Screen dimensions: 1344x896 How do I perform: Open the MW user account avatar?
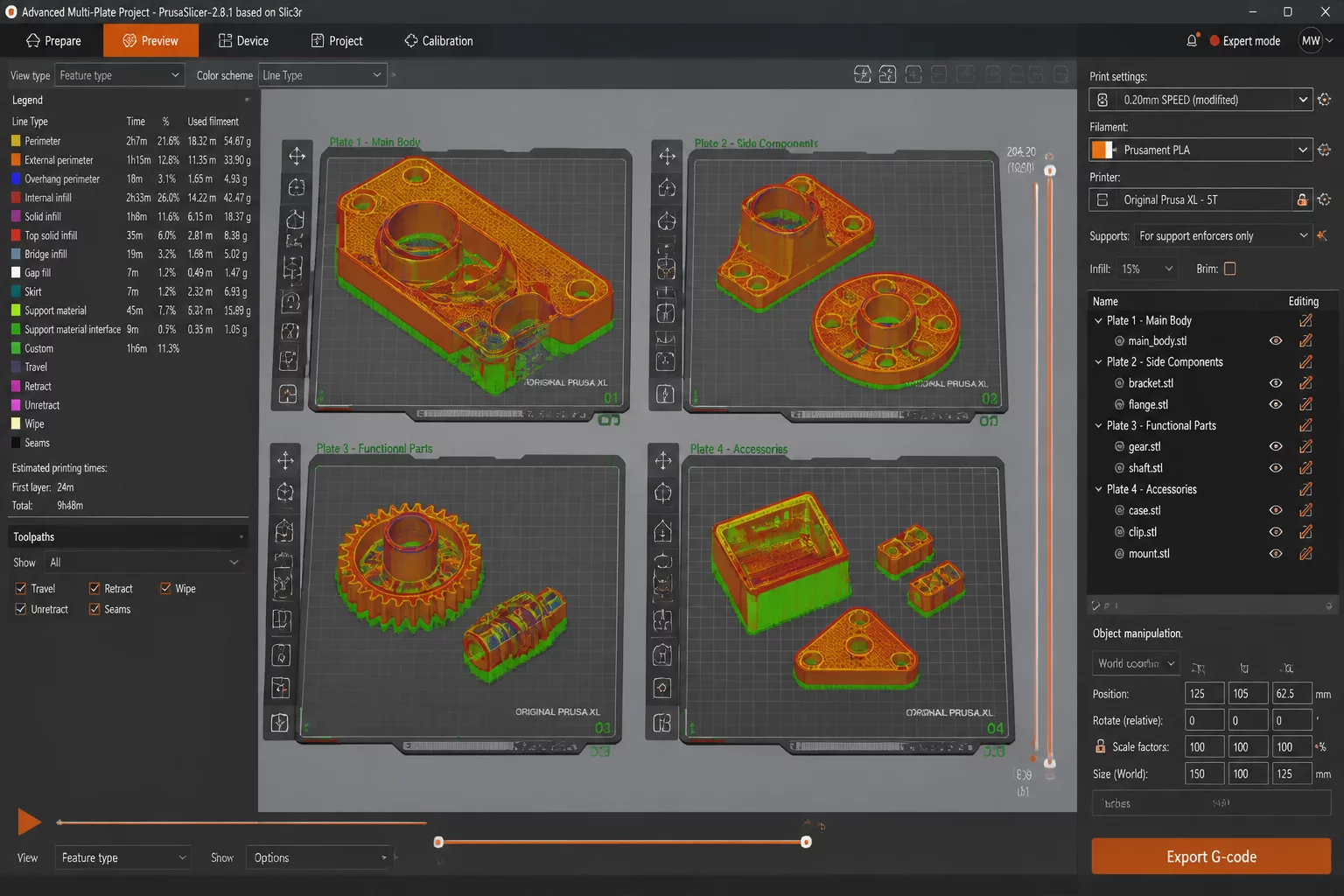[1311, 40]
